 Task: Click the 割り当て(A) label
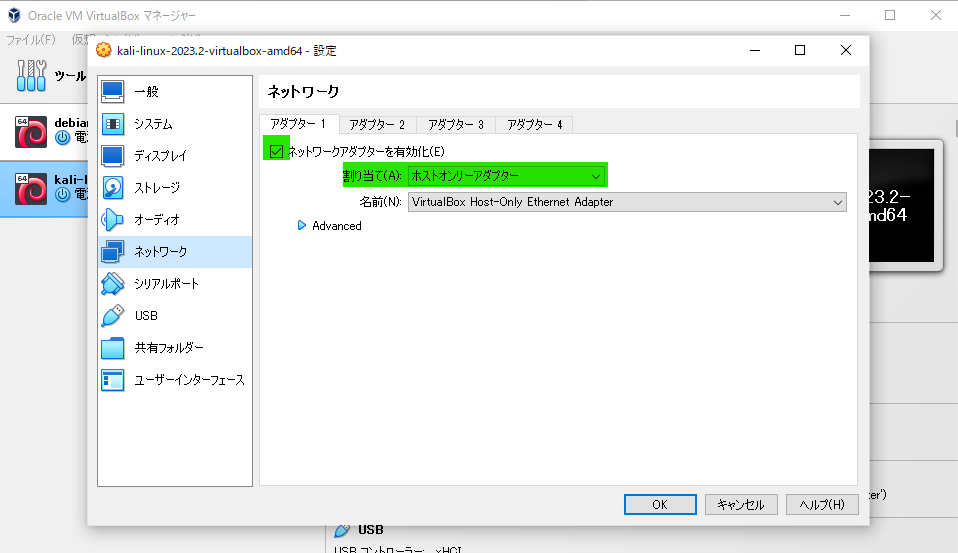[372, 176]
